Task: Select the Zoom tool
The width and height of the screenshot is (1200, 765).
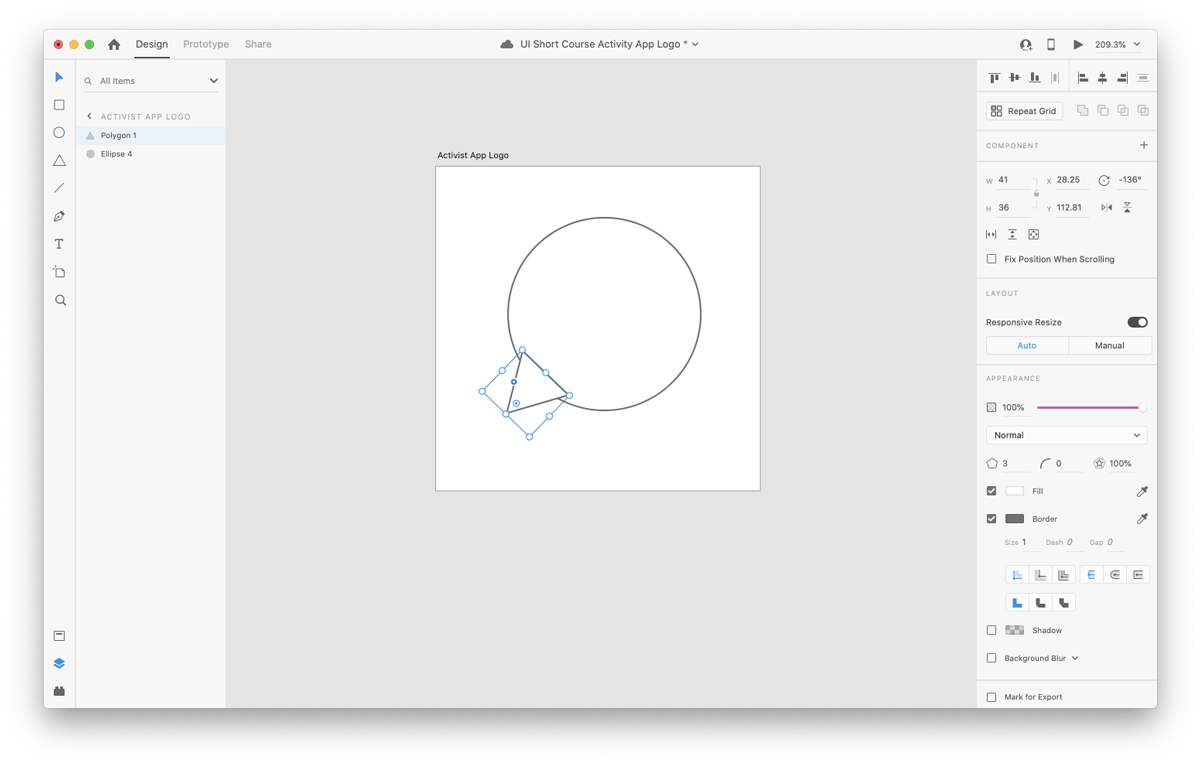Action: pyautogui.click(x=60, y=300)
